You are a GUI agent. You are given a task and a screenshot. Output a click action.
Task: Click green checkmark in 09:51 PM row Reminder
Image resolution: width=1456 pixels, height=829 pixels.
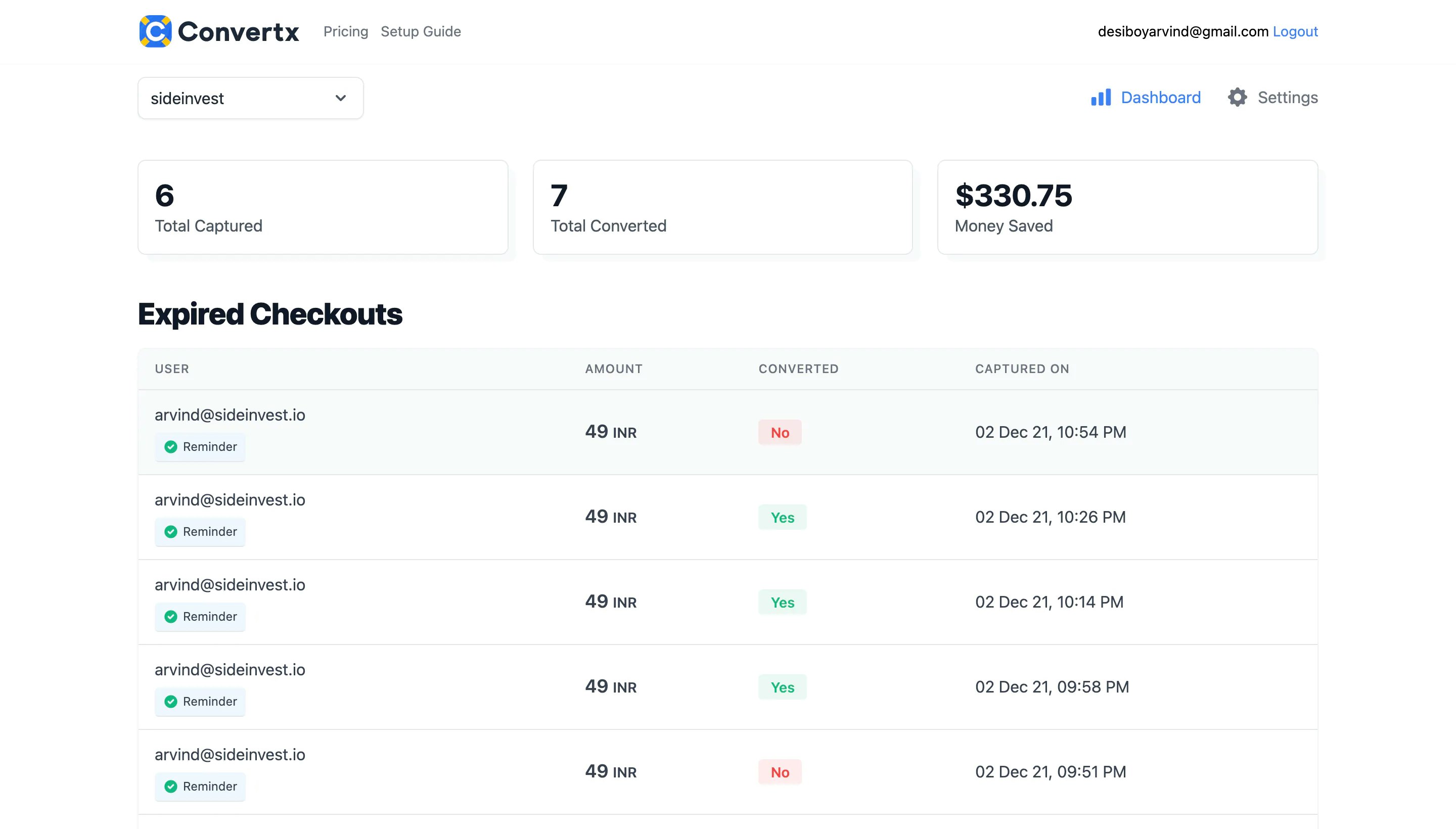[x=170, y=787]
